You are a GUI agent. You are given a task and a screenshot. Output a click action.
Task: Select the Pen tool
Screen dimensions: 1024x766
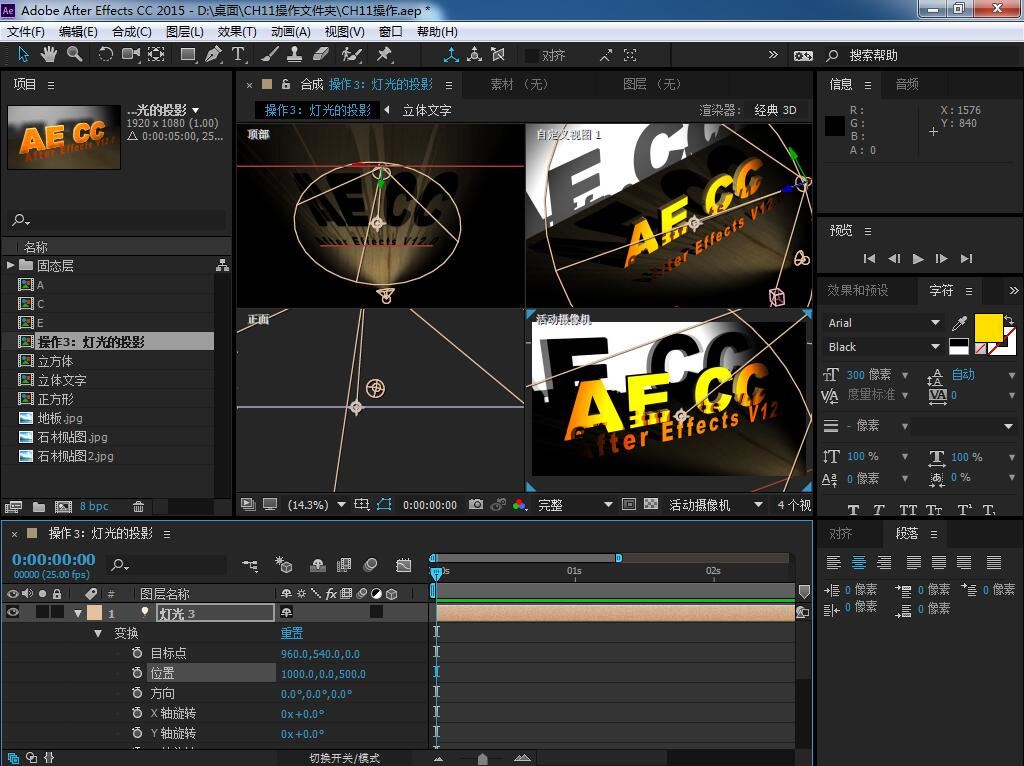coord(213,55)
